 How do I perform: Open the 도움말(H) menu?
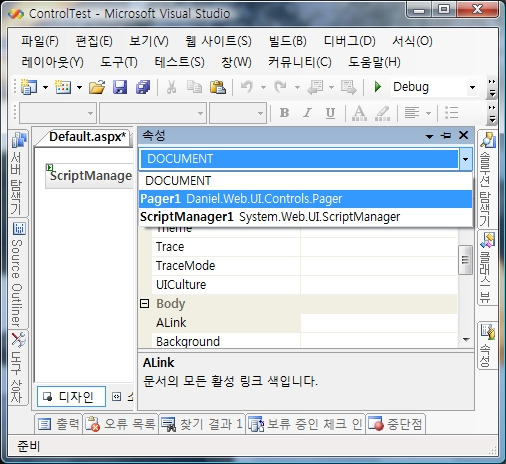coord(374,62)
